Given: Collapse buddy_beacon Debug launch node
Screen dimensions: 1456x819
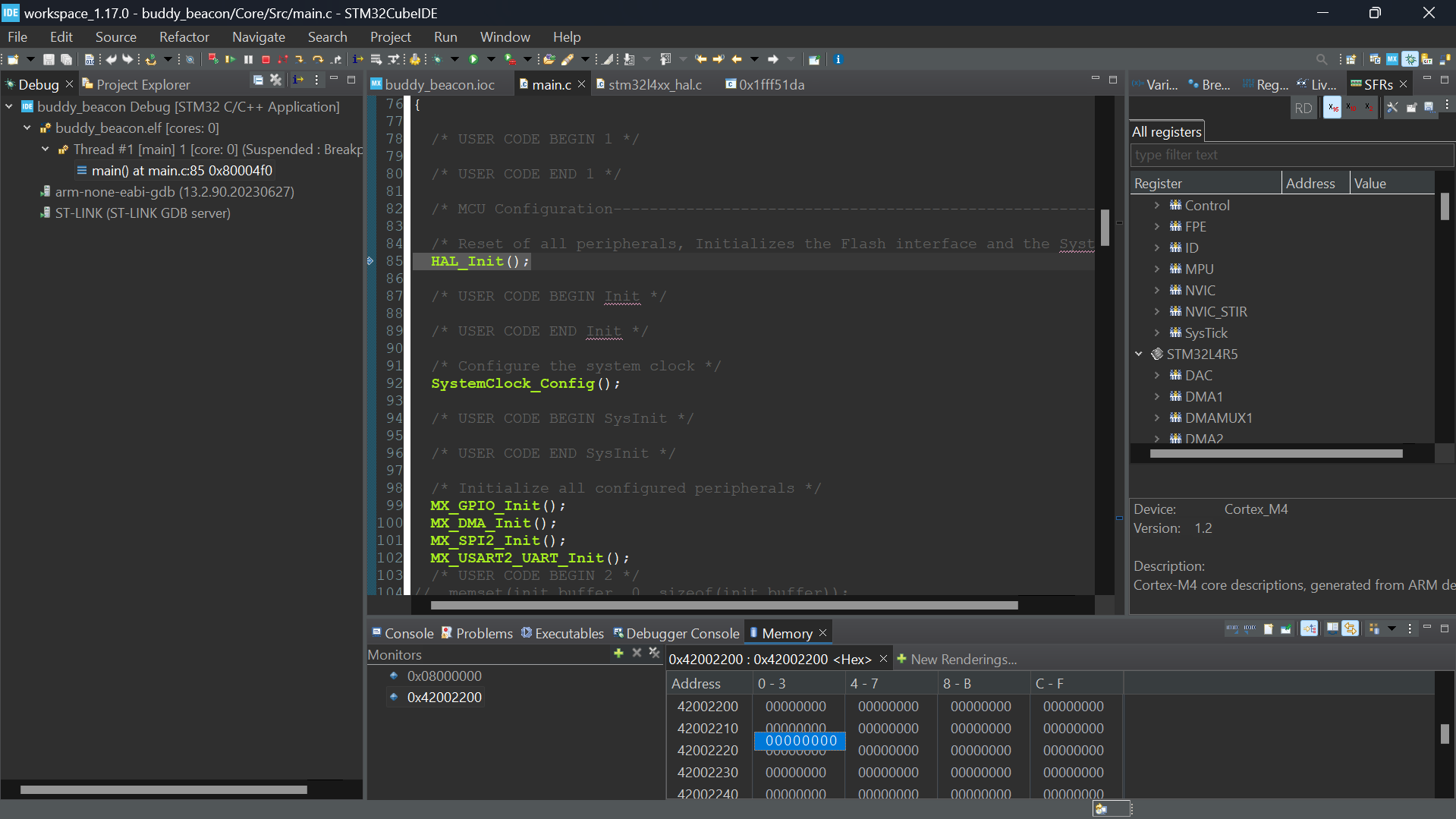Looking at the screenshot, I should coord(9,107).
